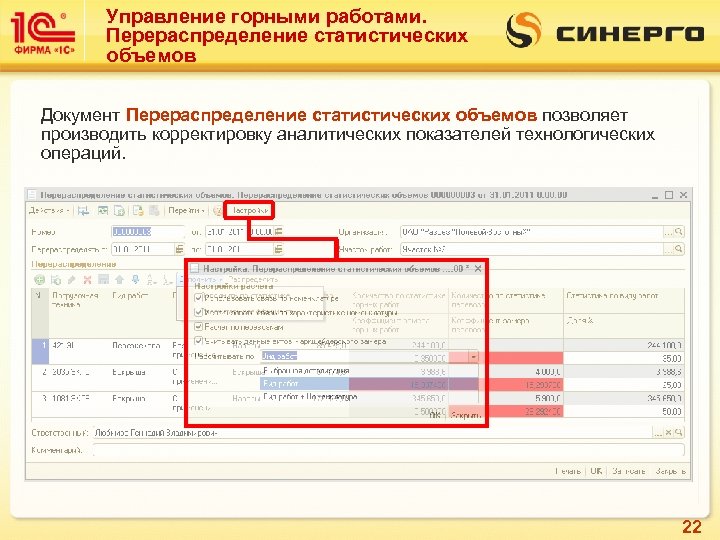Click icon between red X and up arrow
Viewport: 720px width, 540px height.
[103, 279]
